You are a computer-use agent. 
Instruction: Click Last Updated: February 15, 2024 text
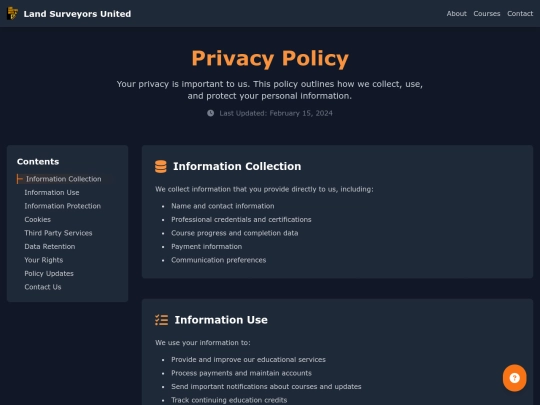276,113
